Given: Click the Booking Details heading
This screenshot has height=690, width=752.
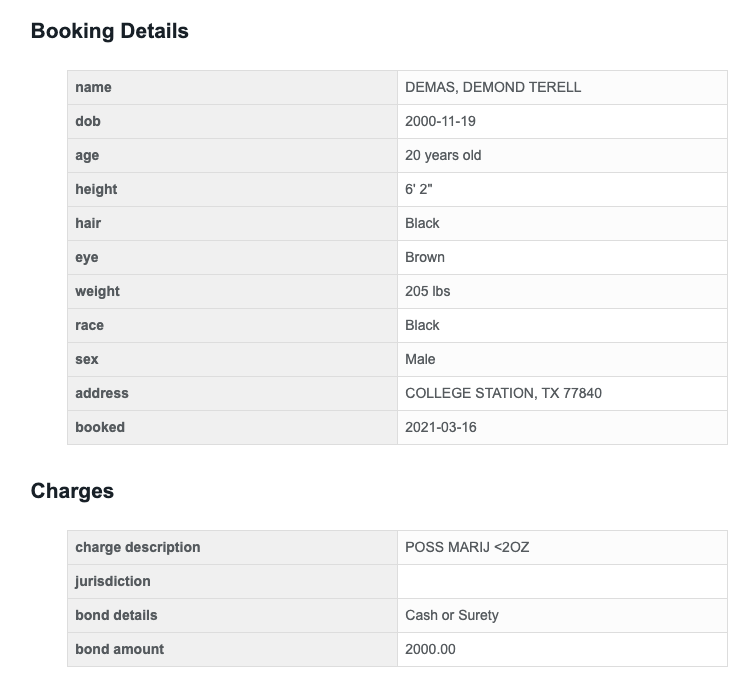Looking at the screenshot, I should (109, 31).
